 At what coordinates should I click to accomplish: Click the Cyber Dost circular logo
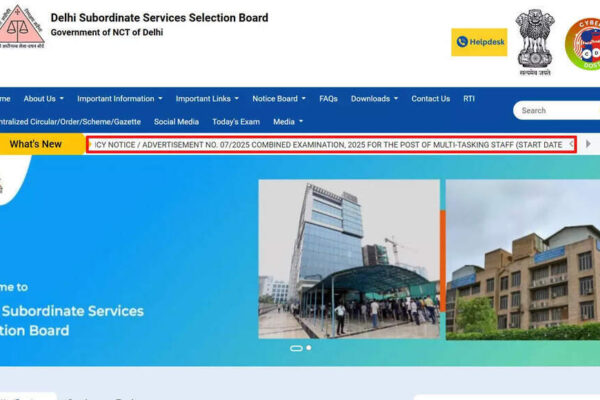(583, 44)
